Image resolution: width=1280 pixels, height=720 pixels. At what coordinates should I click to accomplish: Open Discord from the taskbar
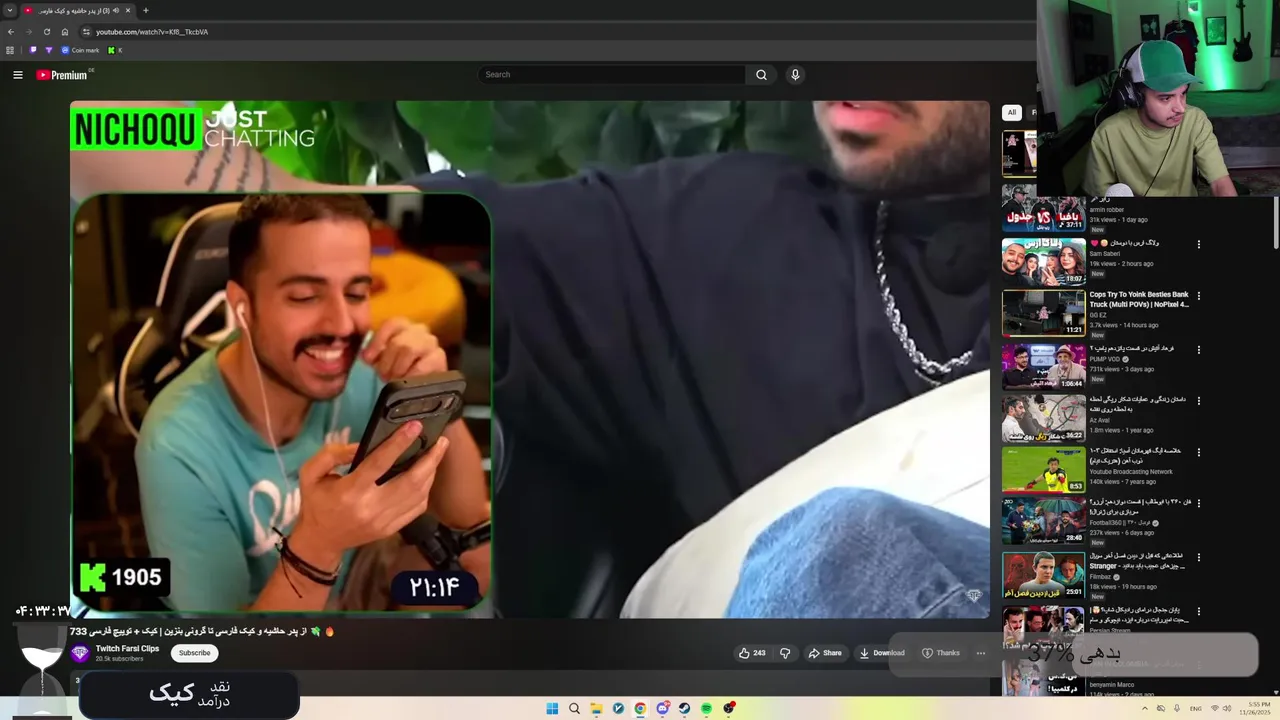662,708
